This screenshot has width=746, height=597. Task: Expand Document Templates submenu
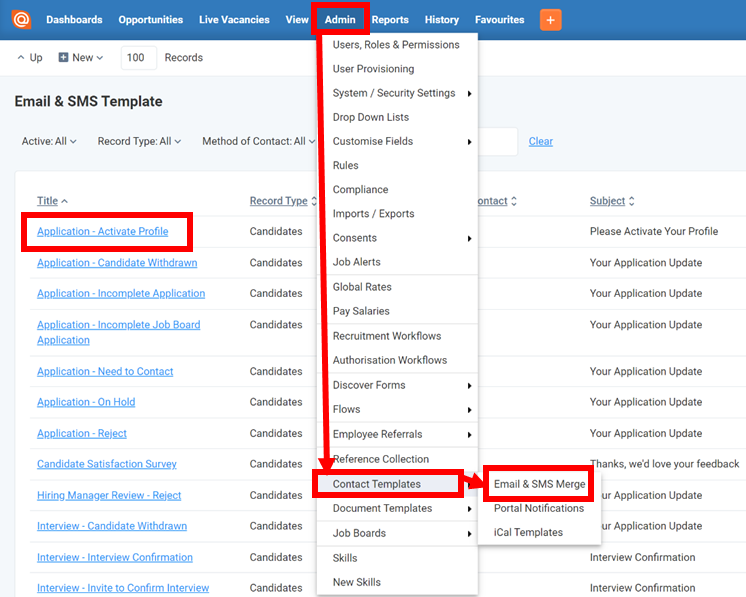point(469,509)
